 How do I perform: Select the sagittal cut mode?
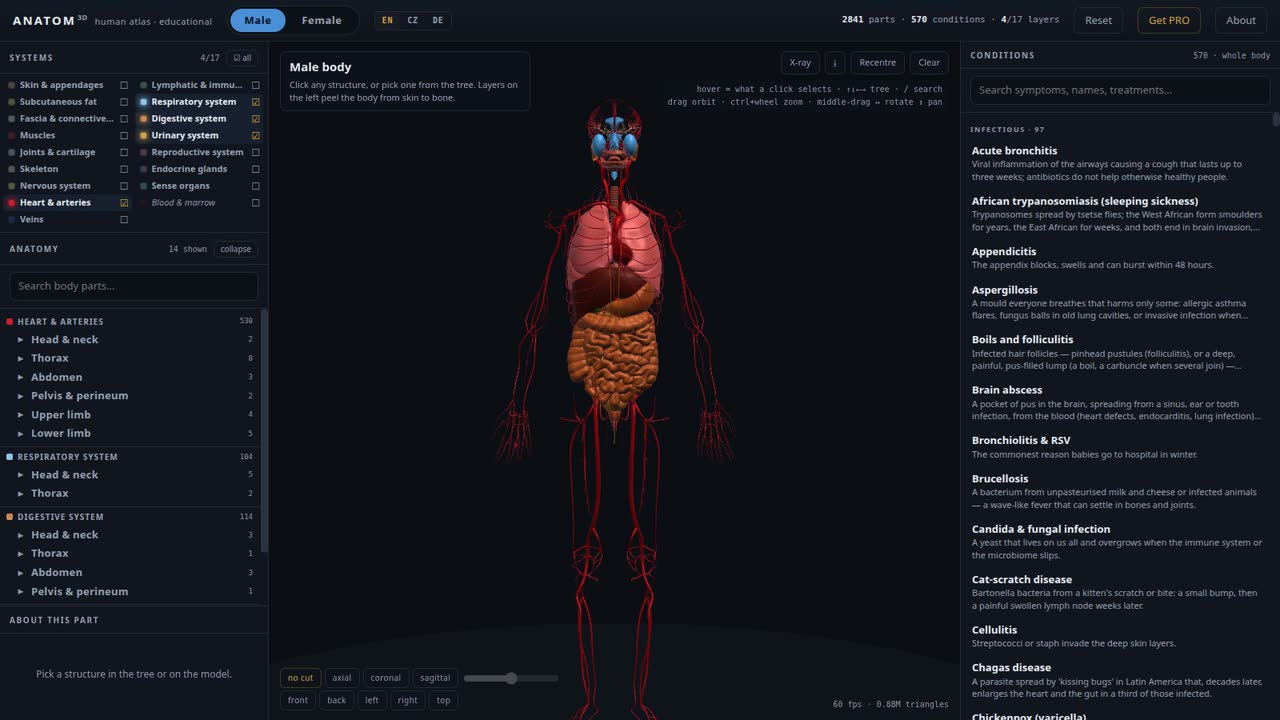pos(435,678)
